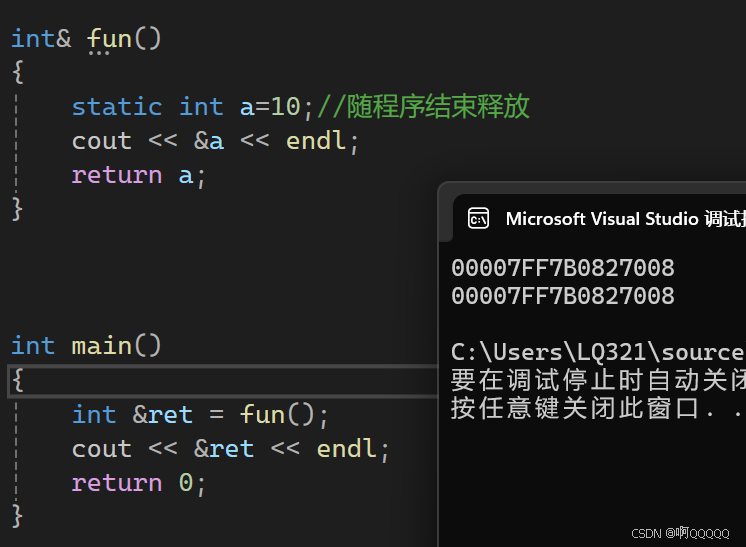Click the quick-action dots under fun
This screenshot has width=746, height=547.
point(99,54)
